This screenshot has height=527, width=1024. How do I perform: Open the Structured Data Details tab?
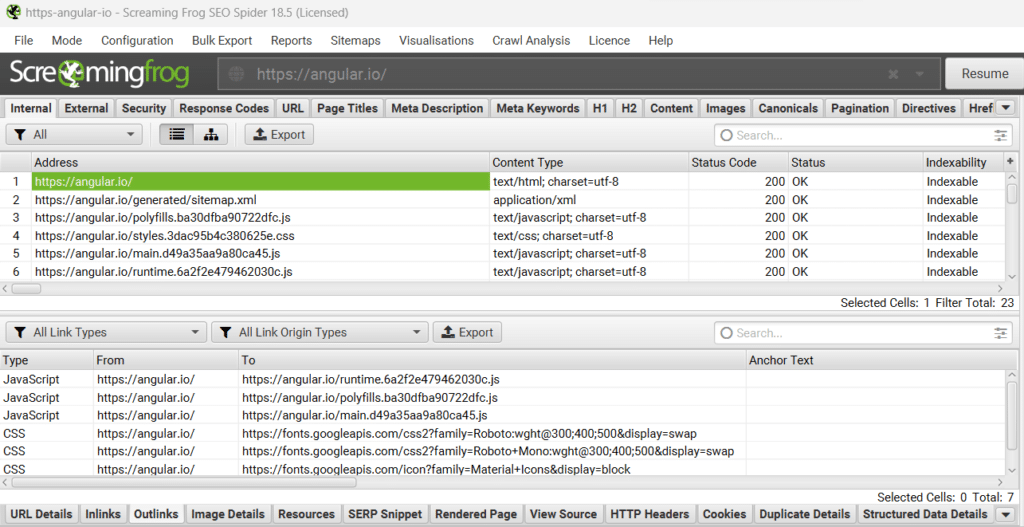point(925,515)
